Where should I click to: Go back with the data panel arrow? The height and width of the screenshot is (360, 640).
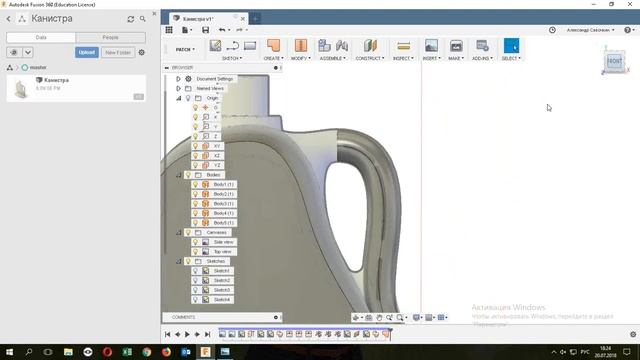[x=9, y=19]
